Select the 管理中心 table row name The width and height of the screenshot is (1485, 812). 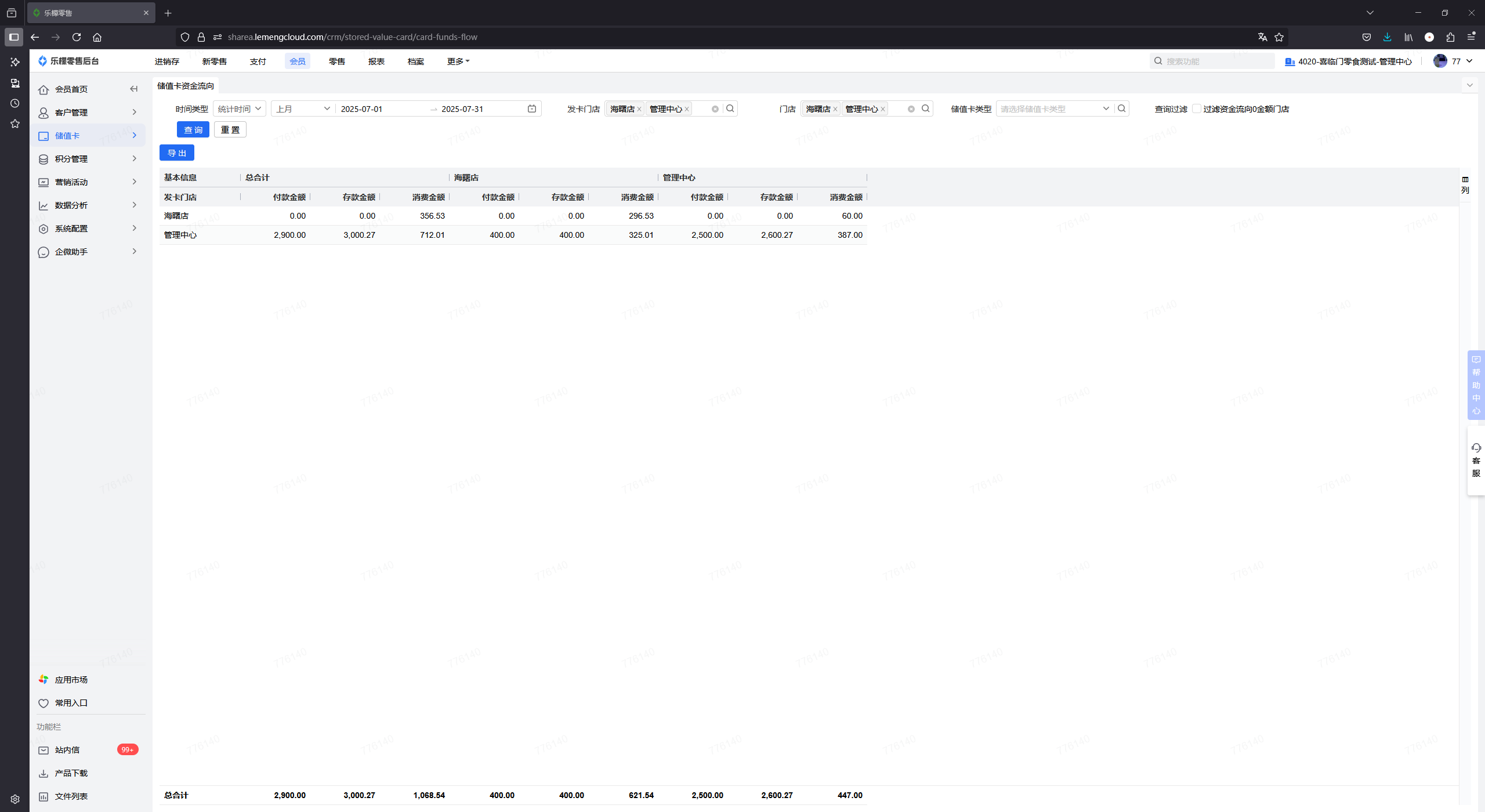[180, 235]
